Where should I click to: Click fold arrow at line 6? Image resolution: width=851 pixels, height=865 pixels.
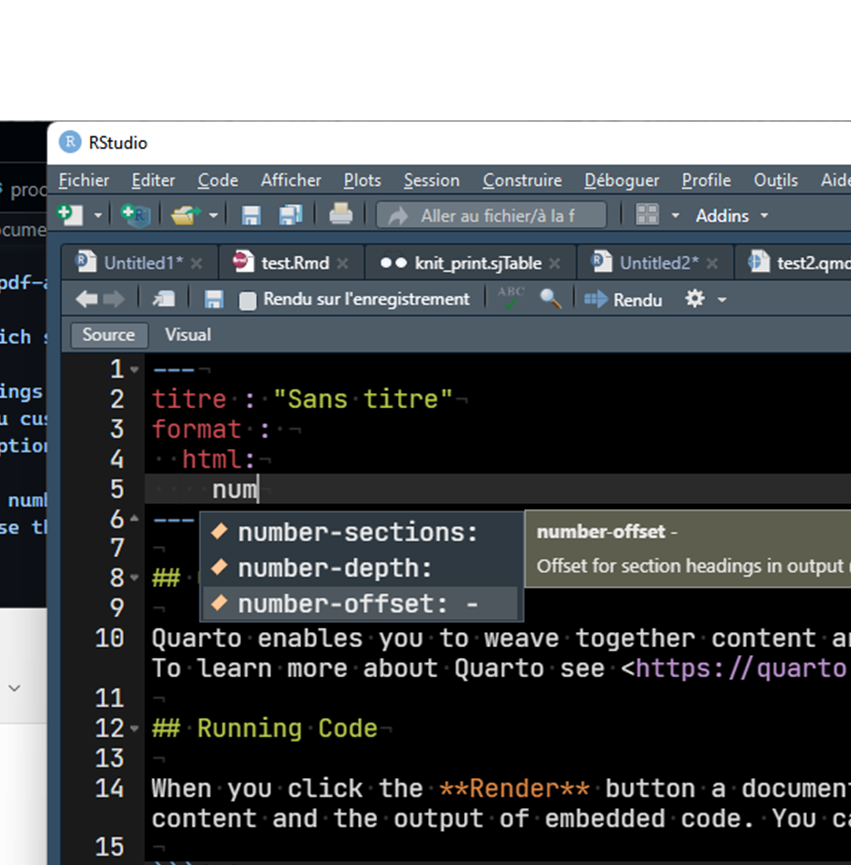point(135,518)
